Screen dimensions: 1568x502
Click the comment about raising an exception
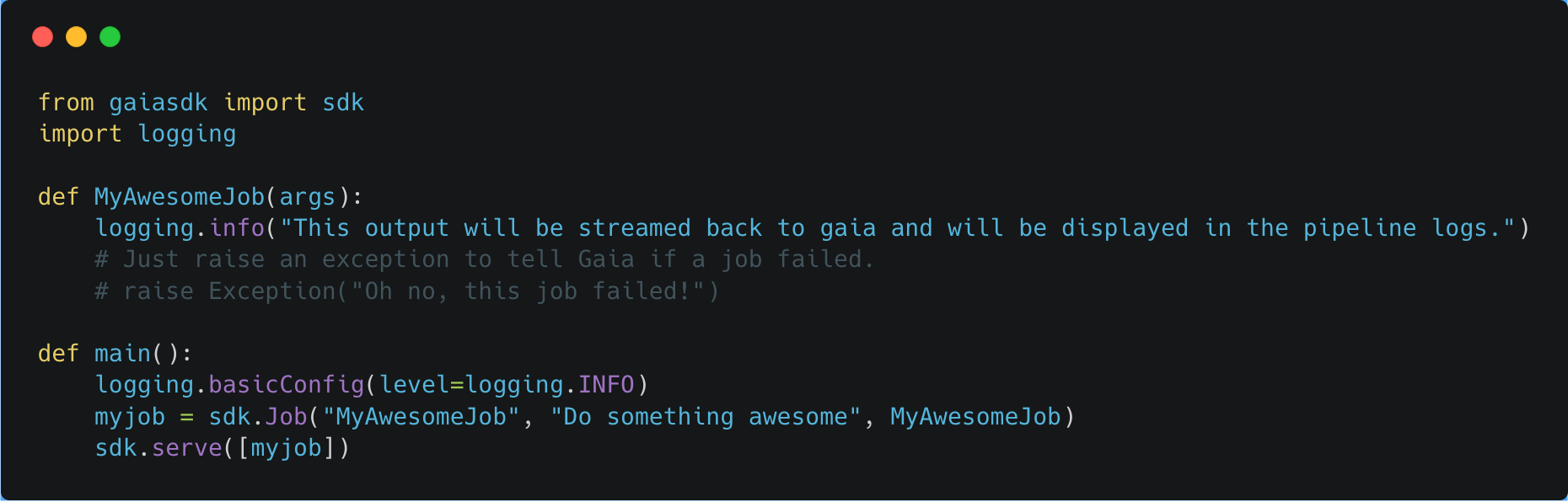click(x=485, y=259)
